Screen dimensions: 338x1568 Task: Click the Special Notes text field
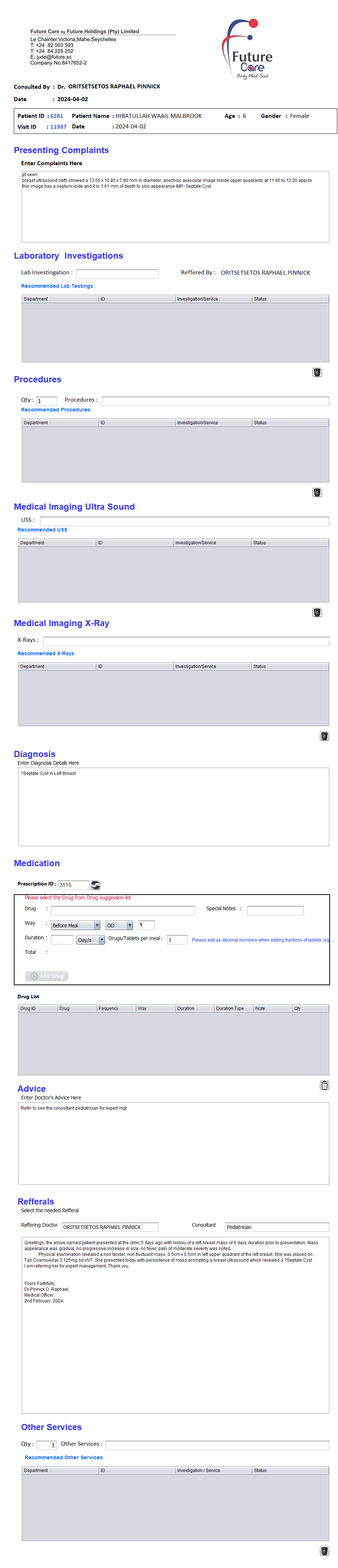[275, 910]
